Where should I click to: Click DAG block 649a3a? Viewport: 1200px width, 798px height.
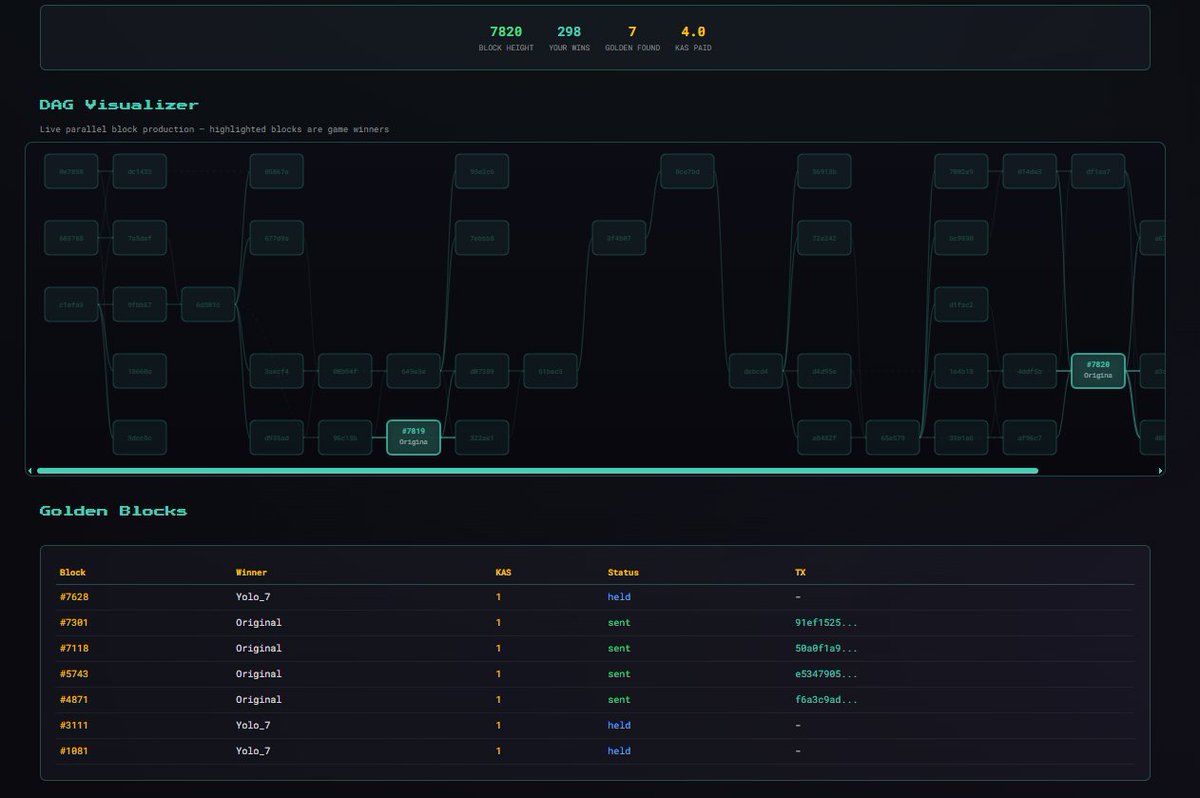(x=413, y=370)
